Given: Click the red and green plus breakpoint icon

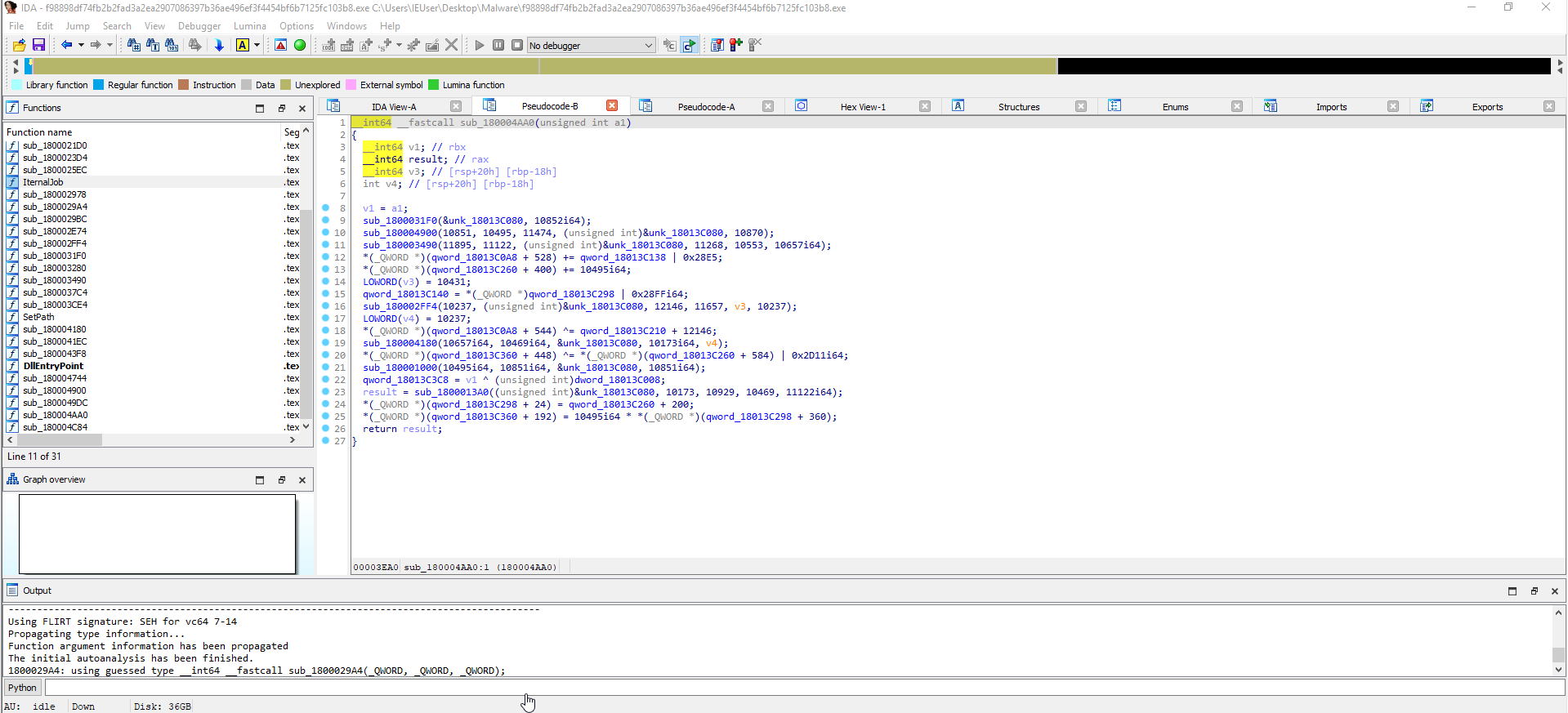Looking at the screenshot, I should (x=735, y=45).
